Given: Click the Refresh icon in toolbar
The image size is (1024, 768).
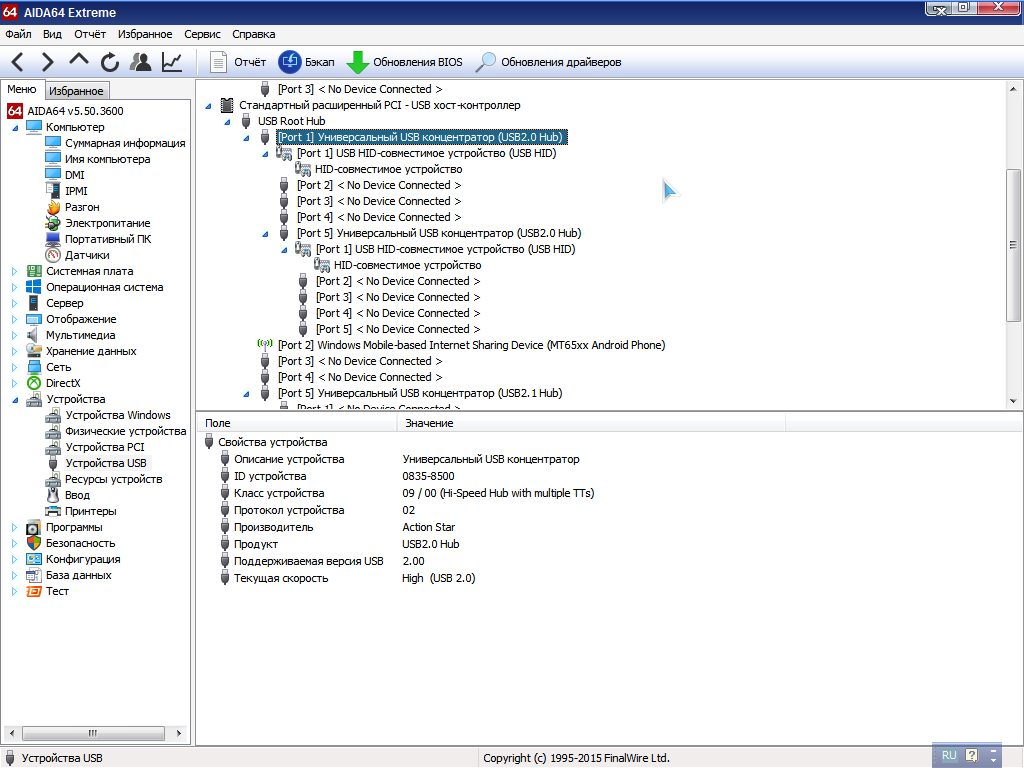Looking at the screenshot, I should click(109, 62).
